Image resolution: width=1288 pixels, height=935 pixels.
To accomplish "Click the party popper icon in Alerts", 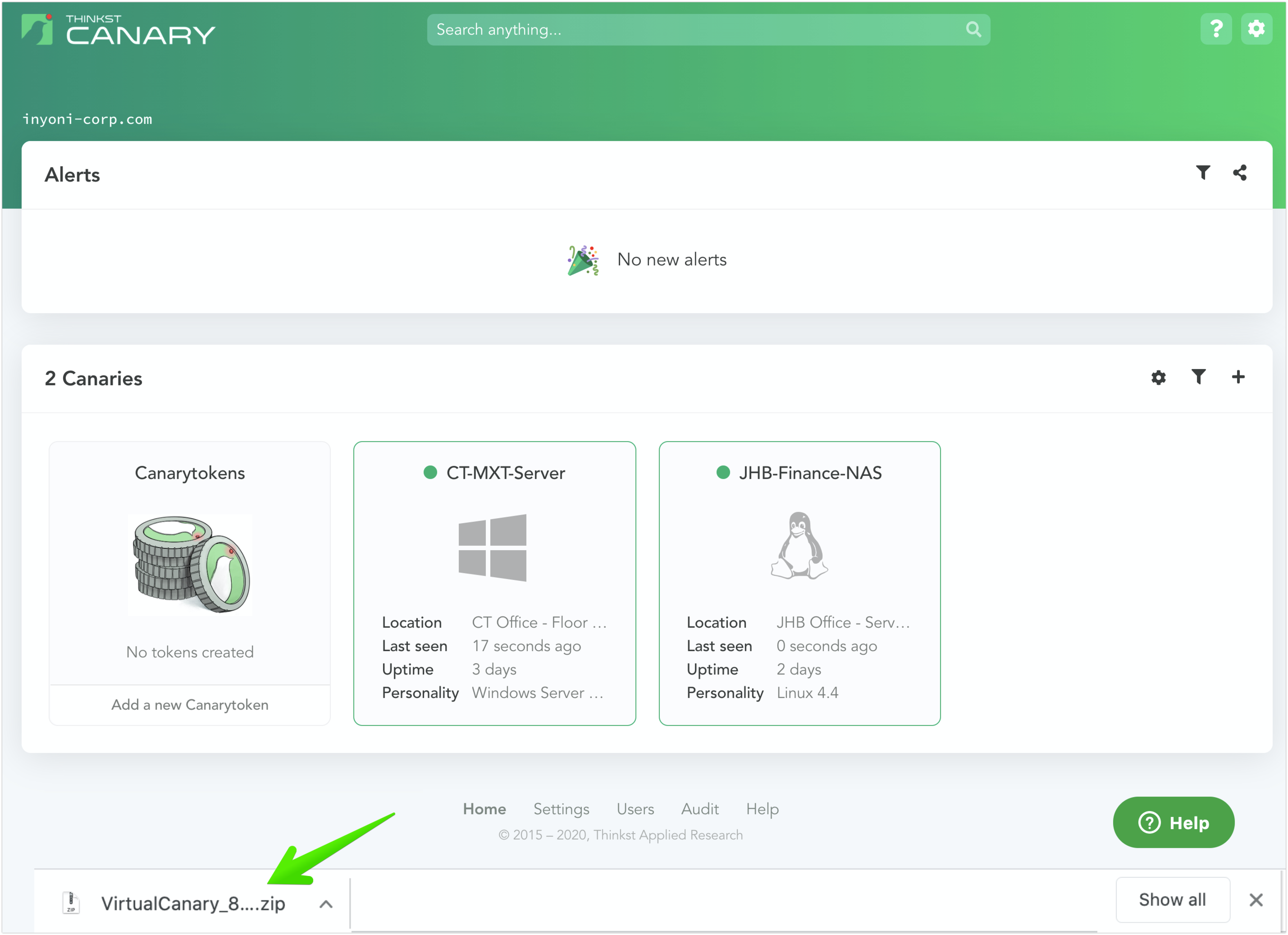I will 583,261.
